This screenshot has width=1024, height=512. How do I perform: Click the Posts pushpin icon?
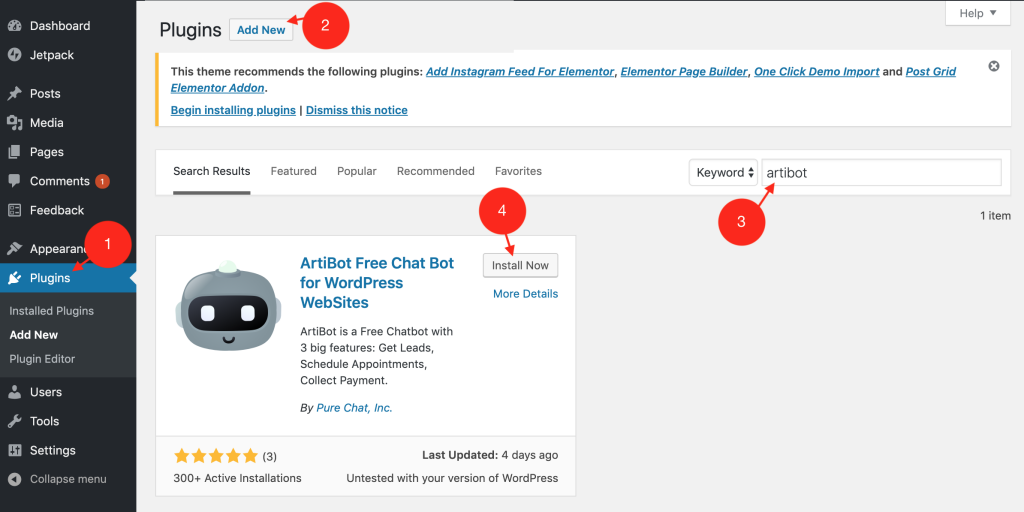coord(14,93)
